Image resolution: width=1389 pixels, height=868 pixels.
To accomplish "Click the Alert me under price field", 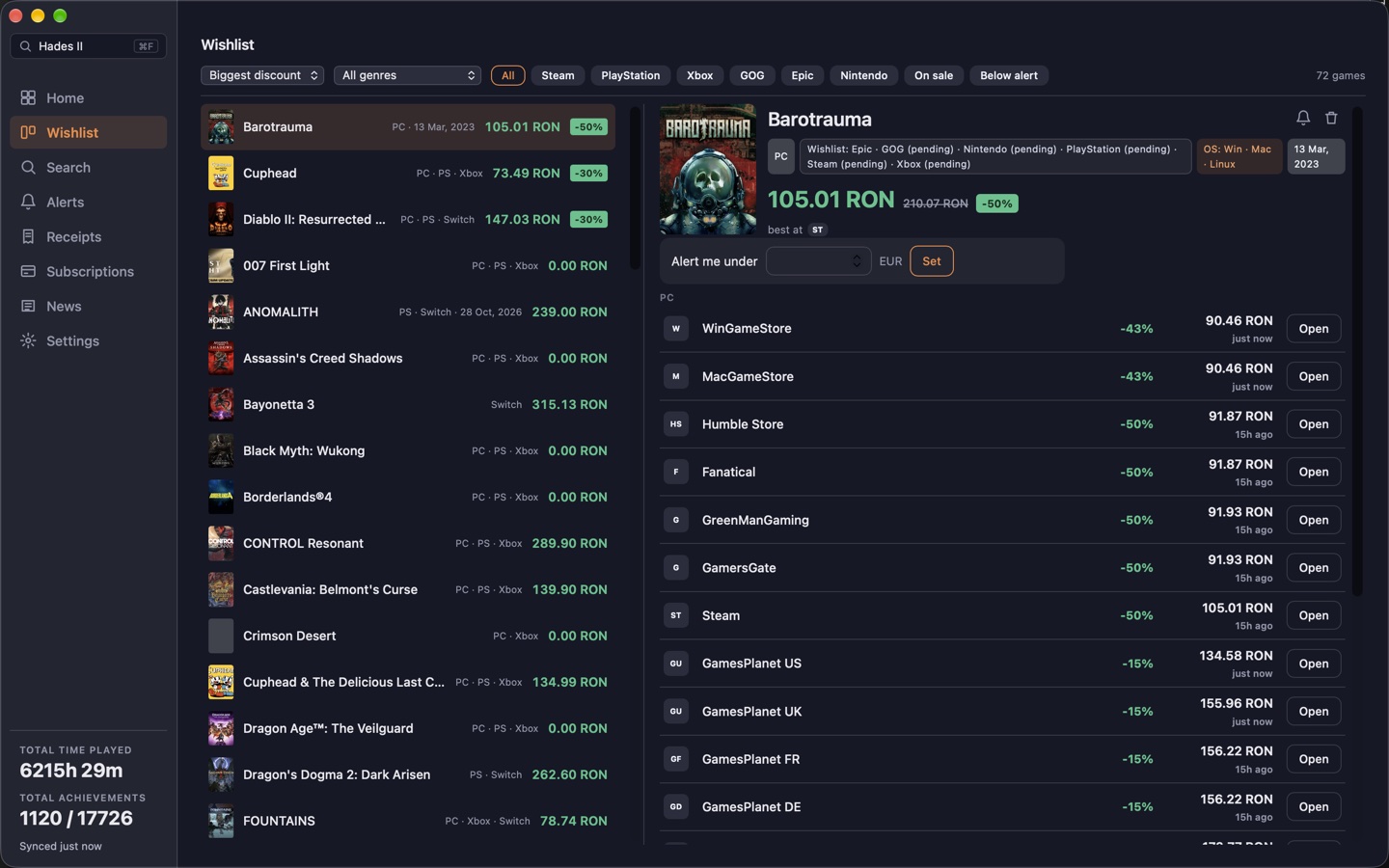I will 818,261.
